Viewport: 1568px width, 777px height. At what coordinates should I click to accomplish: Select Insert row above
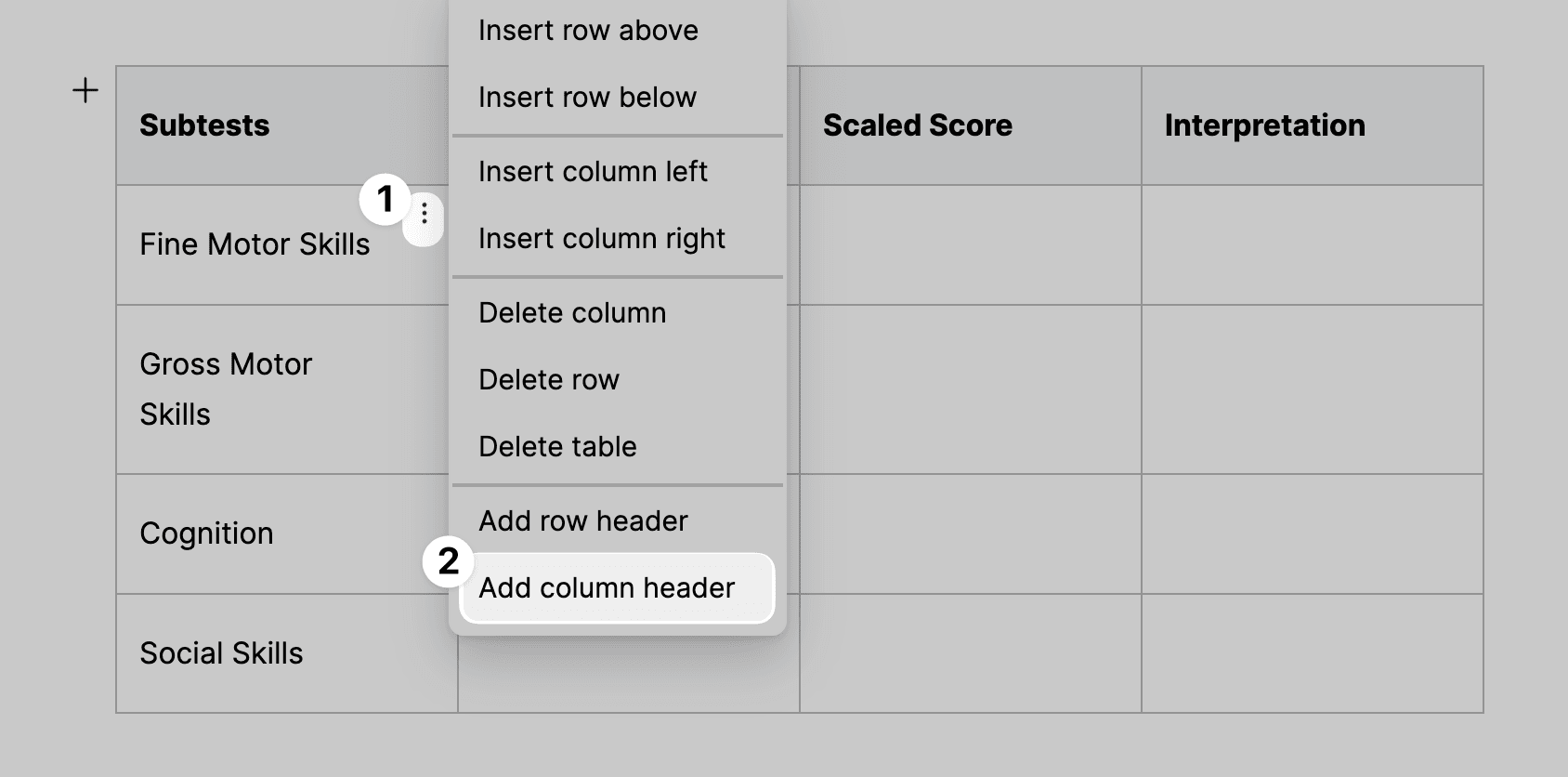[x=588, y=30]
